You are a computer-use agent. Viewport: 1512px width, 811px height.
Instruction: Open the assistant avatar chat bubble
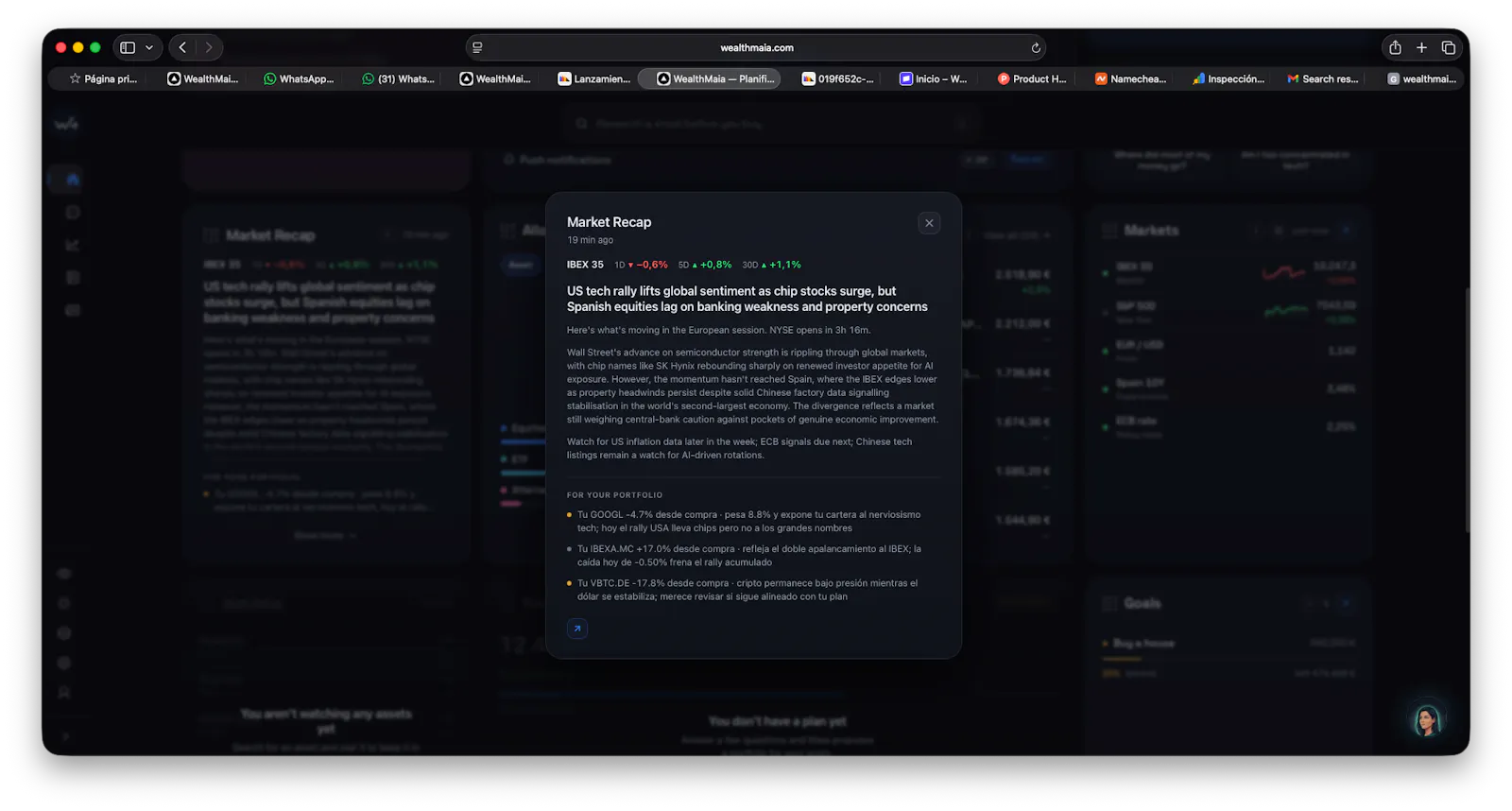tap(1426, 720)
